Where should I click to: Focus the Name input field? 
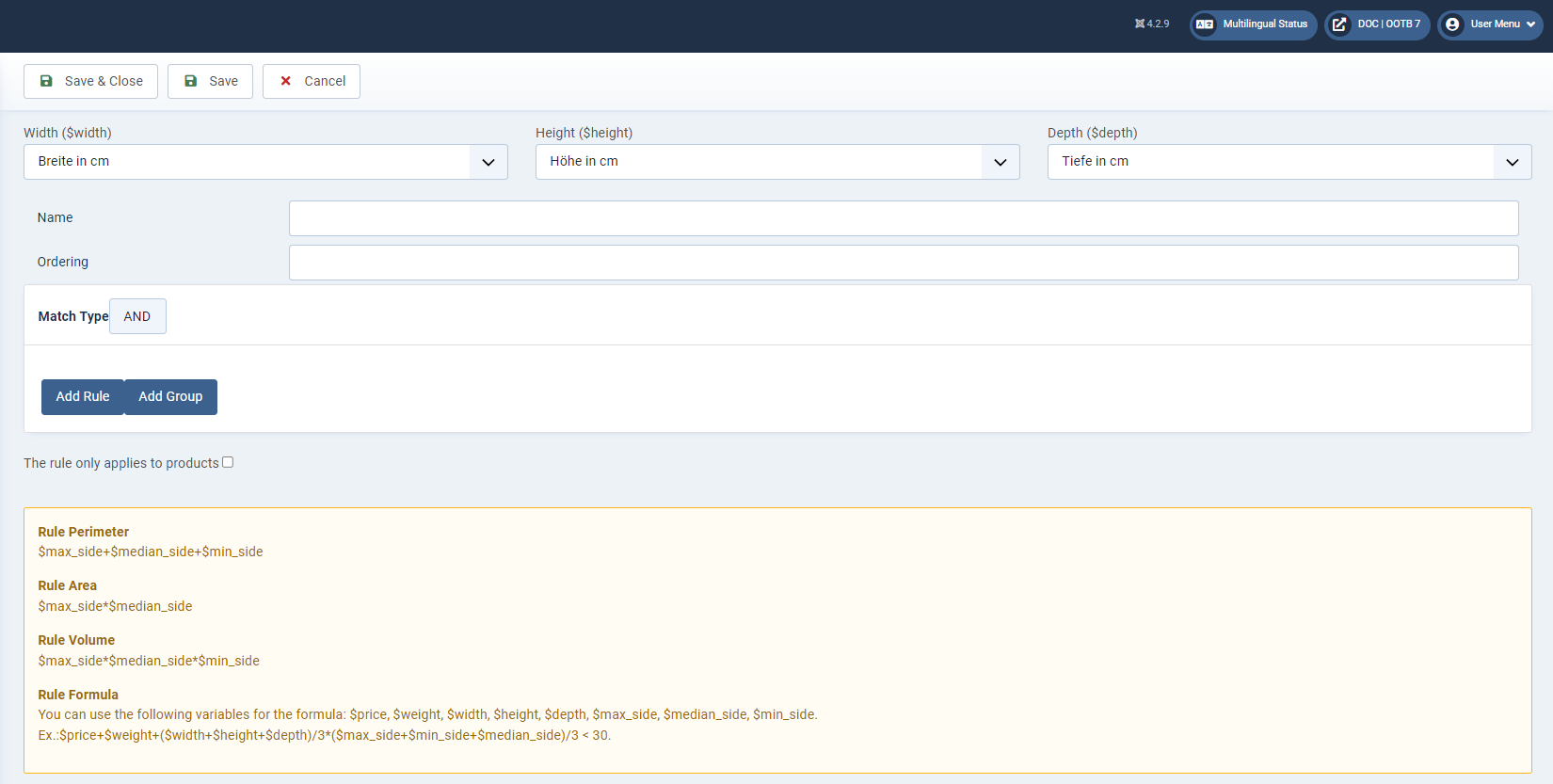coord(904,218)
